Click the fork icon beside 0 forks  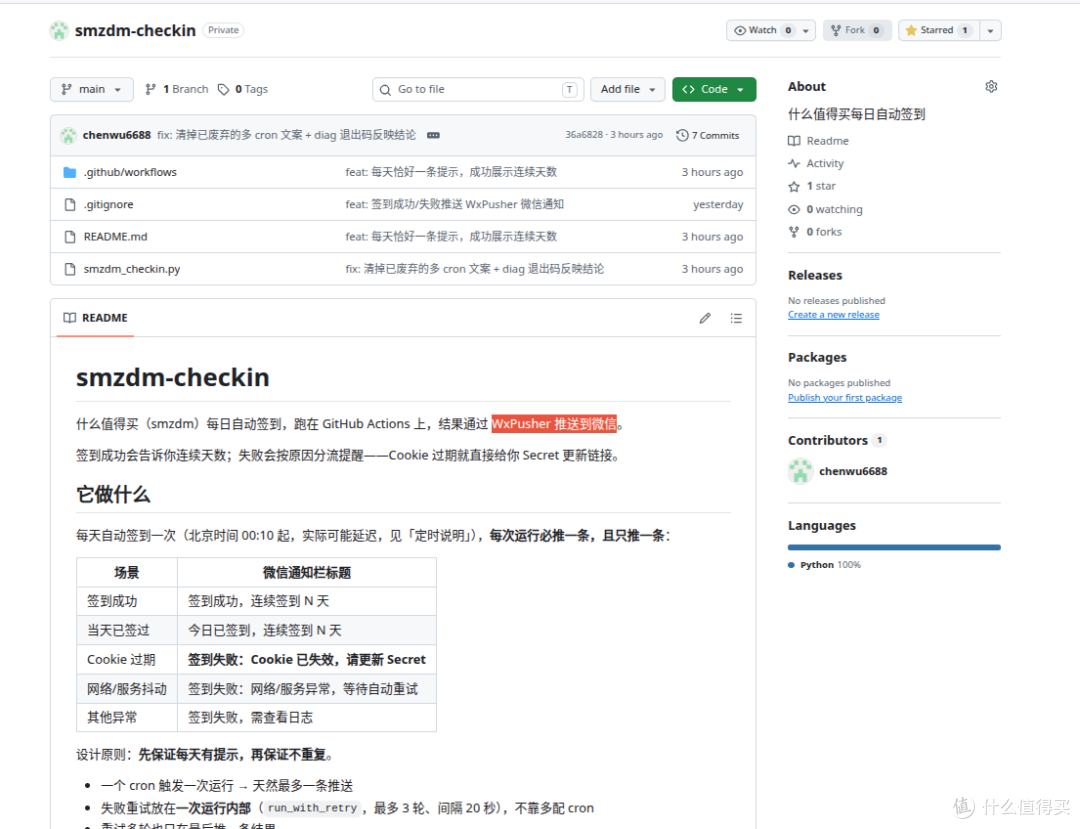pos(794,232)
